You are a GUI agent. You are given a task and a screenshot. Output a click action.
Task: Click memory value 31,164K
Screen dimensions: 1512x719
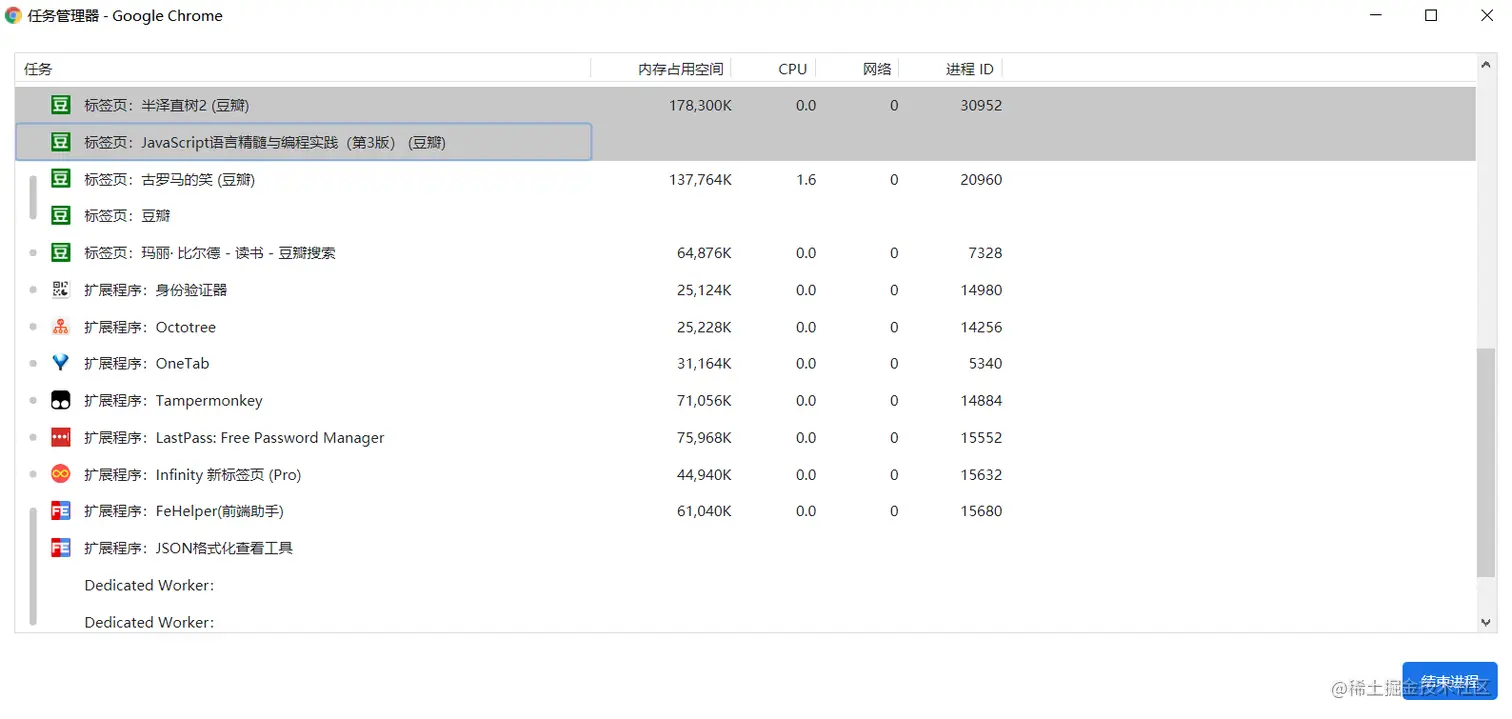pyautogui.click(x=704, y=363)
